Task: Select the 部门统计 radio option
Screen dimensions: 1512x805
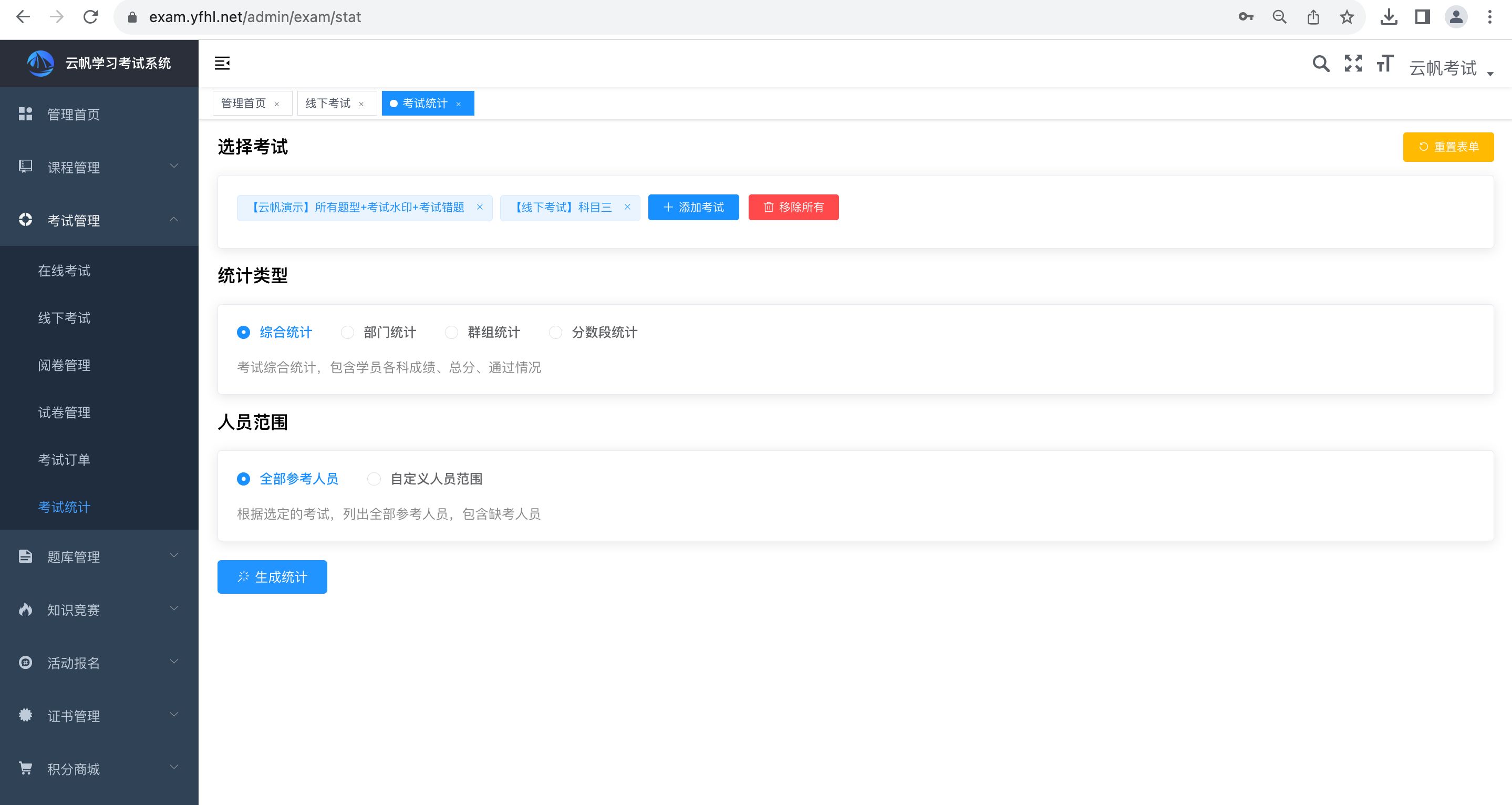Action: point(347,332)
